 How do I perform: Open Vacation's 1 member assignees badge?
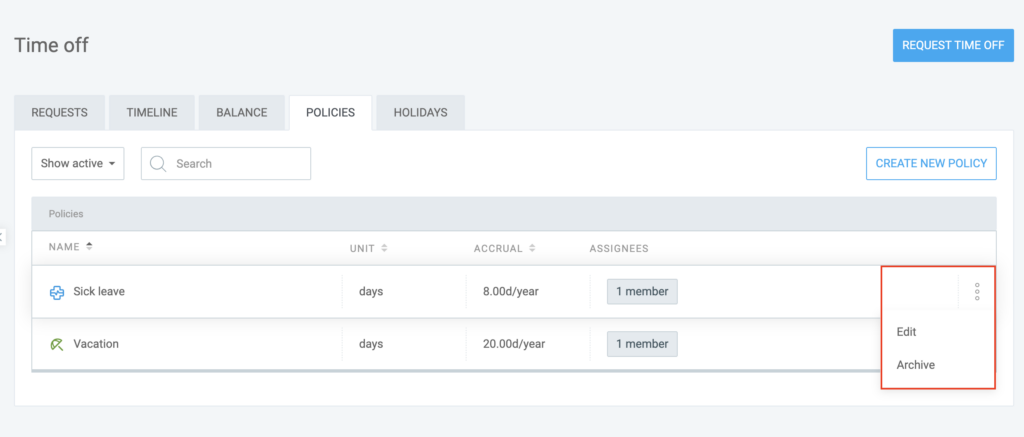pos(642,344)
